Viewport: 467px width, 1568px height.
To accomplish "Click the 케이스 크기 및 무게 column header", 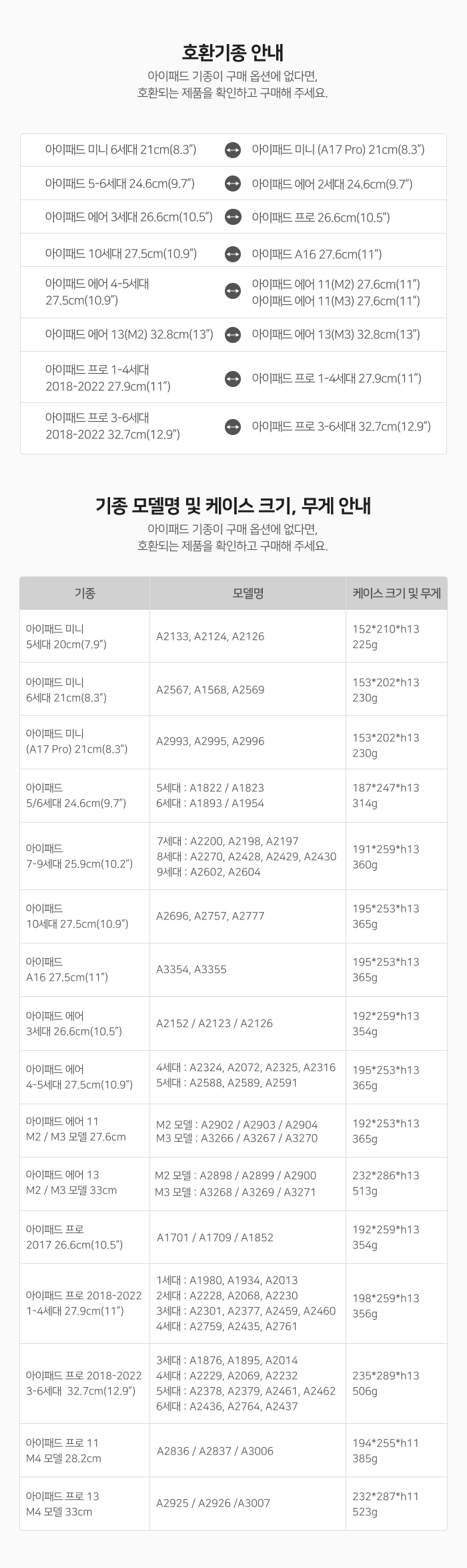I will [396, 593].
